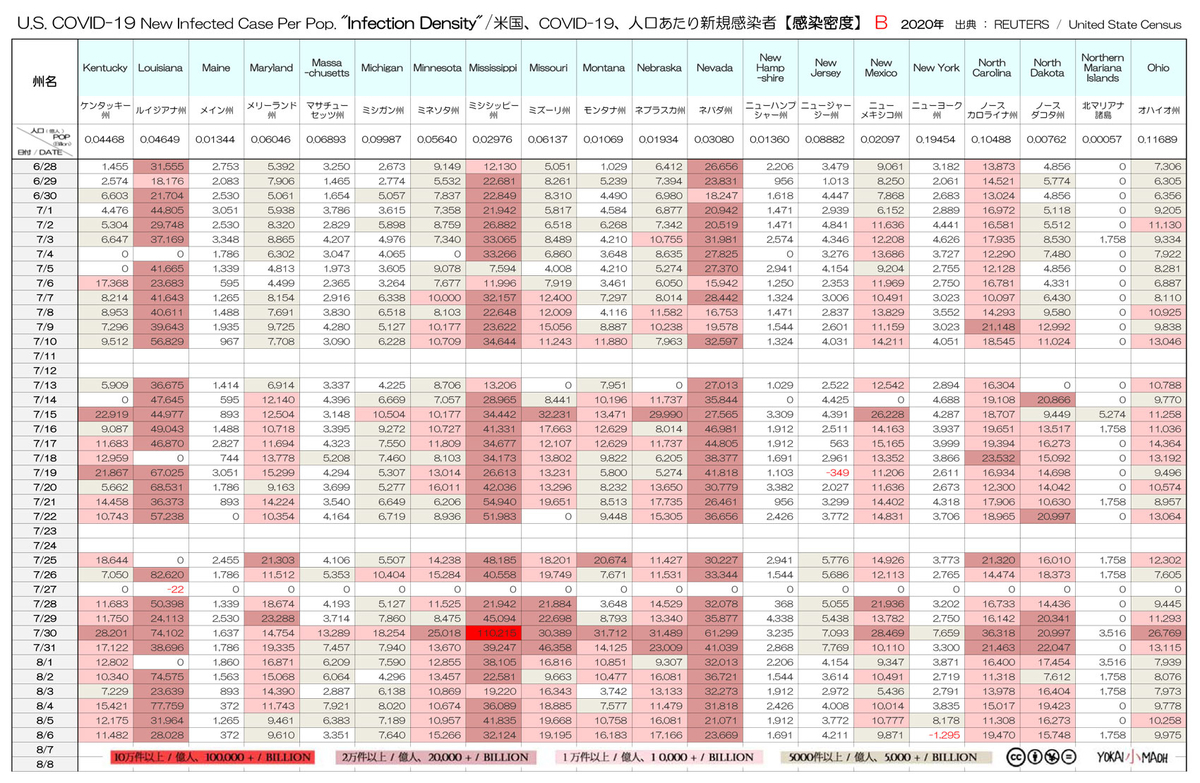Click the Northern Mariana Islands header

tap(1102, 68)
